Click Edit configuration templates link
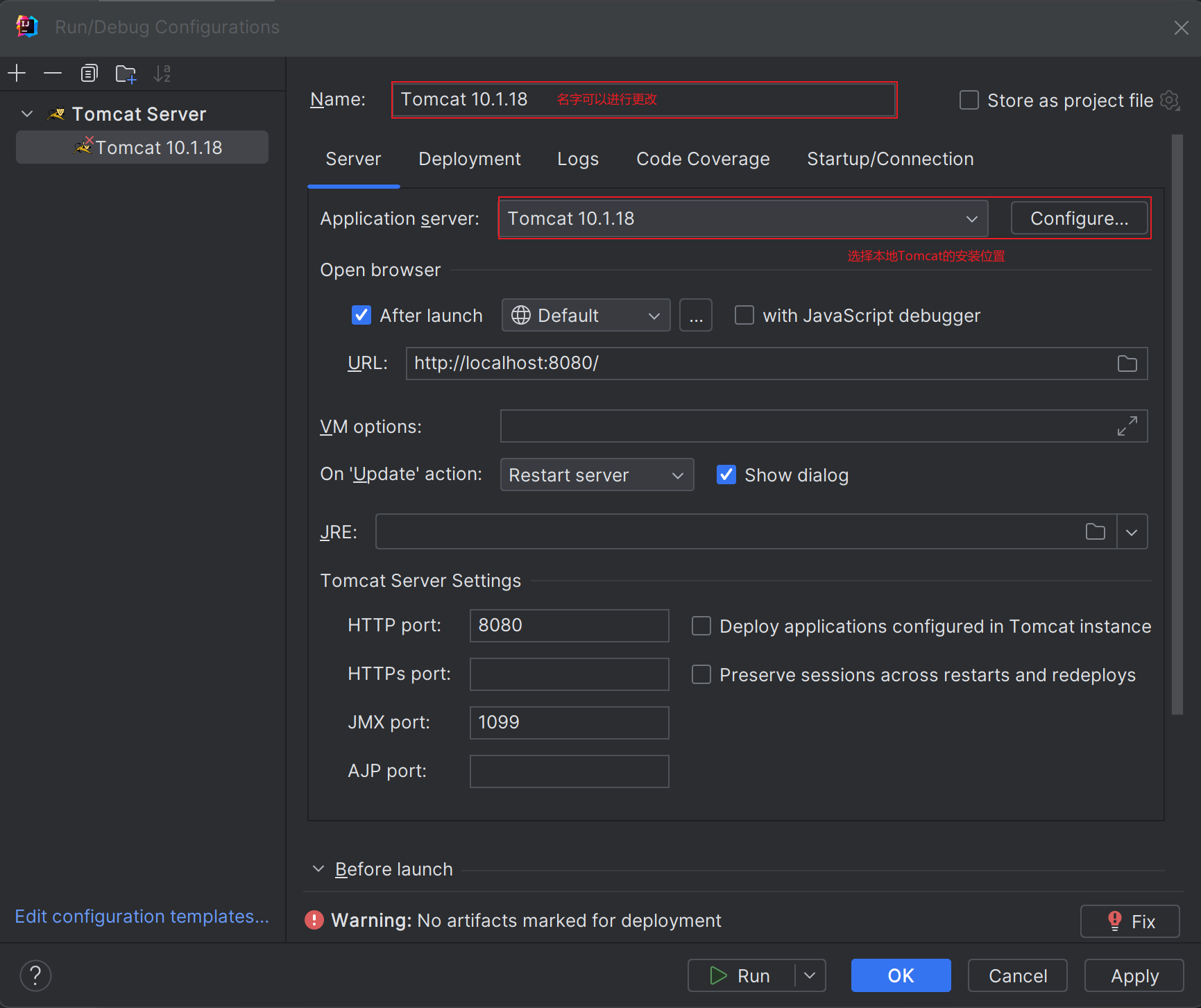 coord(142,916)
